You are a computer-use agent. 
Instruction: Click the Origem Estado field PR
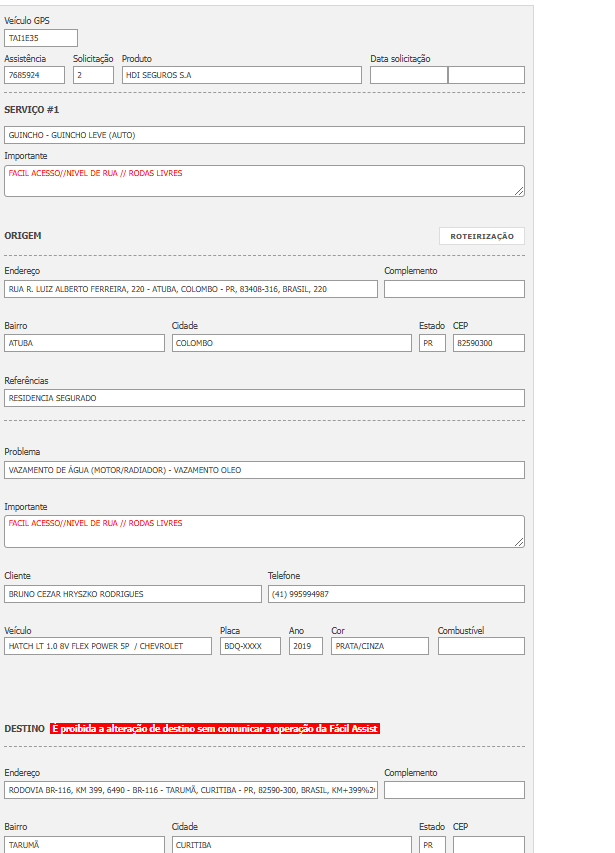[432, 343]
